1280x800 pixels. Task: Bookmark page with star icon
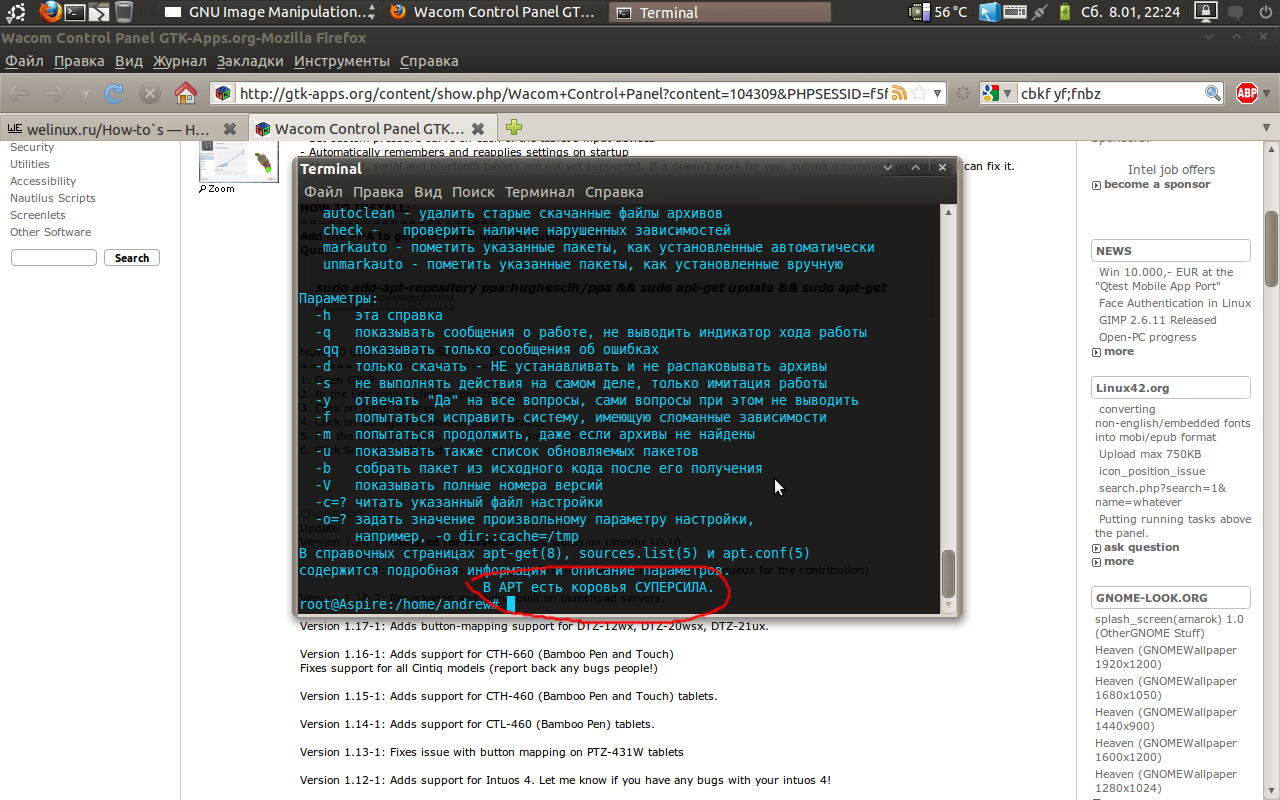point(918,93)
